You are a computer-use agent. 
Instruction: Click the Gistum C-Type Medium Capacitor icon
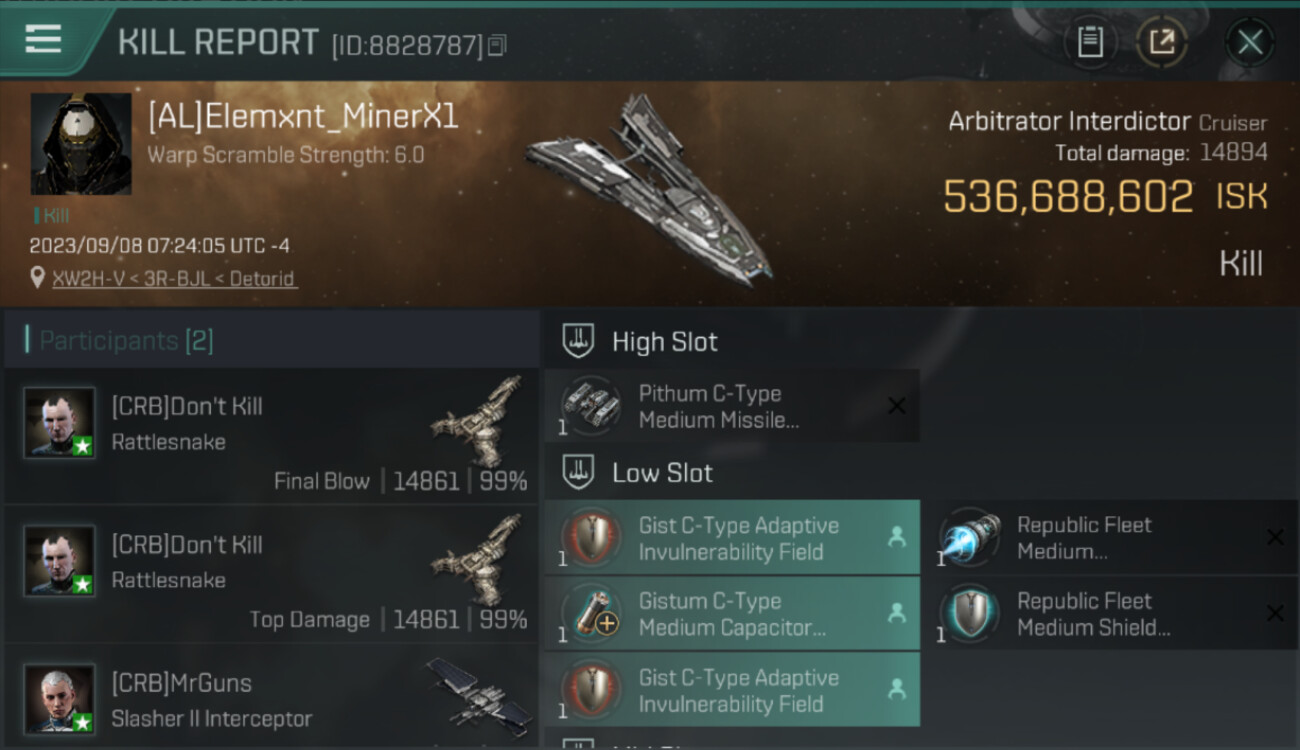pyautogui.click(x=591, y=614)
